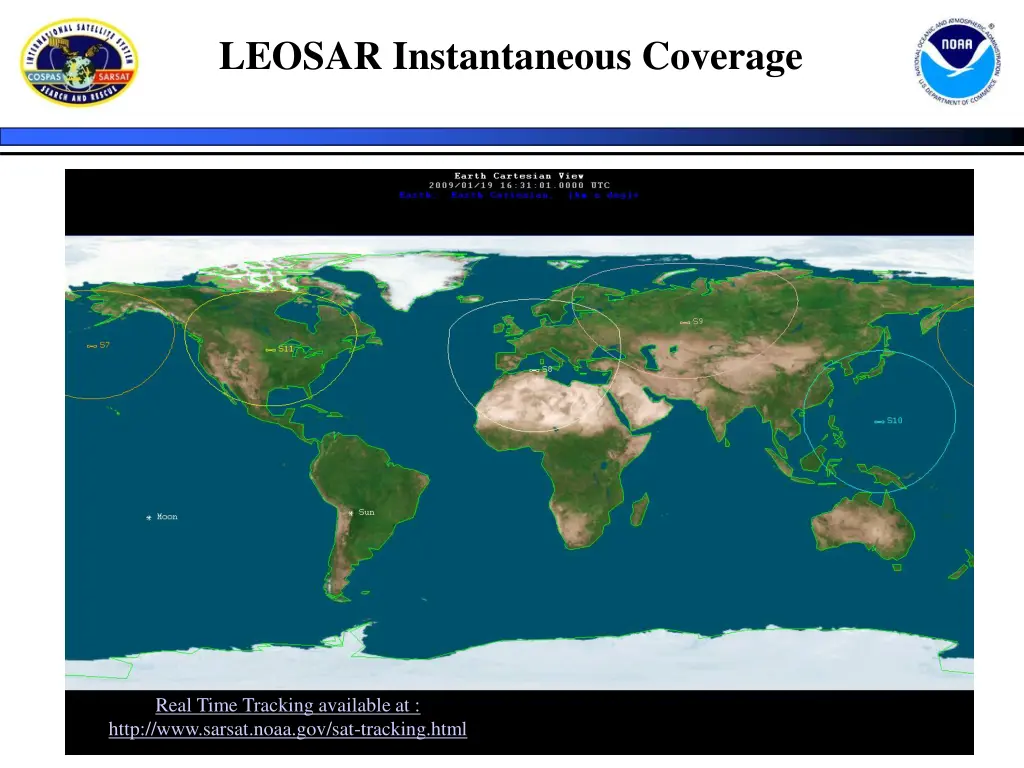
Task: Click the LEOSAR Instantaneous Coverage title
Action: tap(510, 57)
